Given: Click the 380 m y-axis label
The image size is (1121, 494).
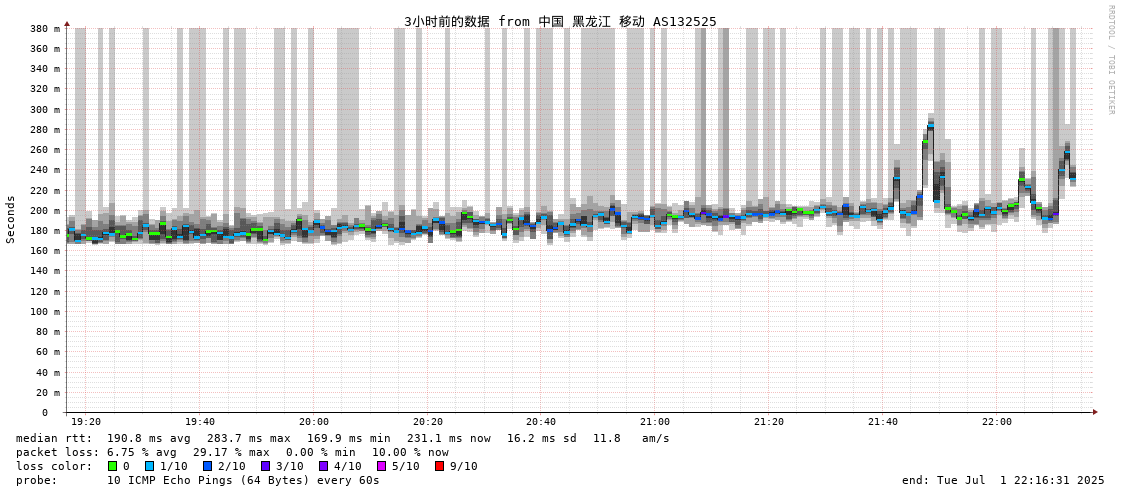Looking at the screenshot, I should (45, 29).
